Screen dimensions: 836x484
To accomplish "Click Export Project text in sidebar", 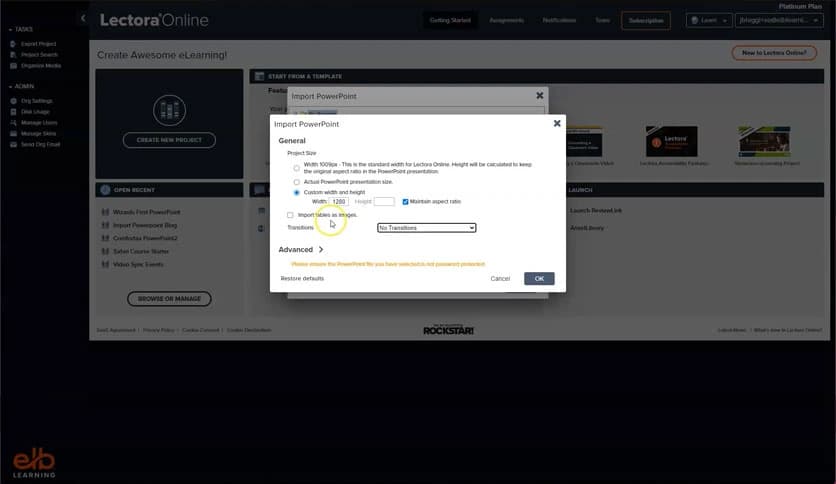I will tap(38, 44).
